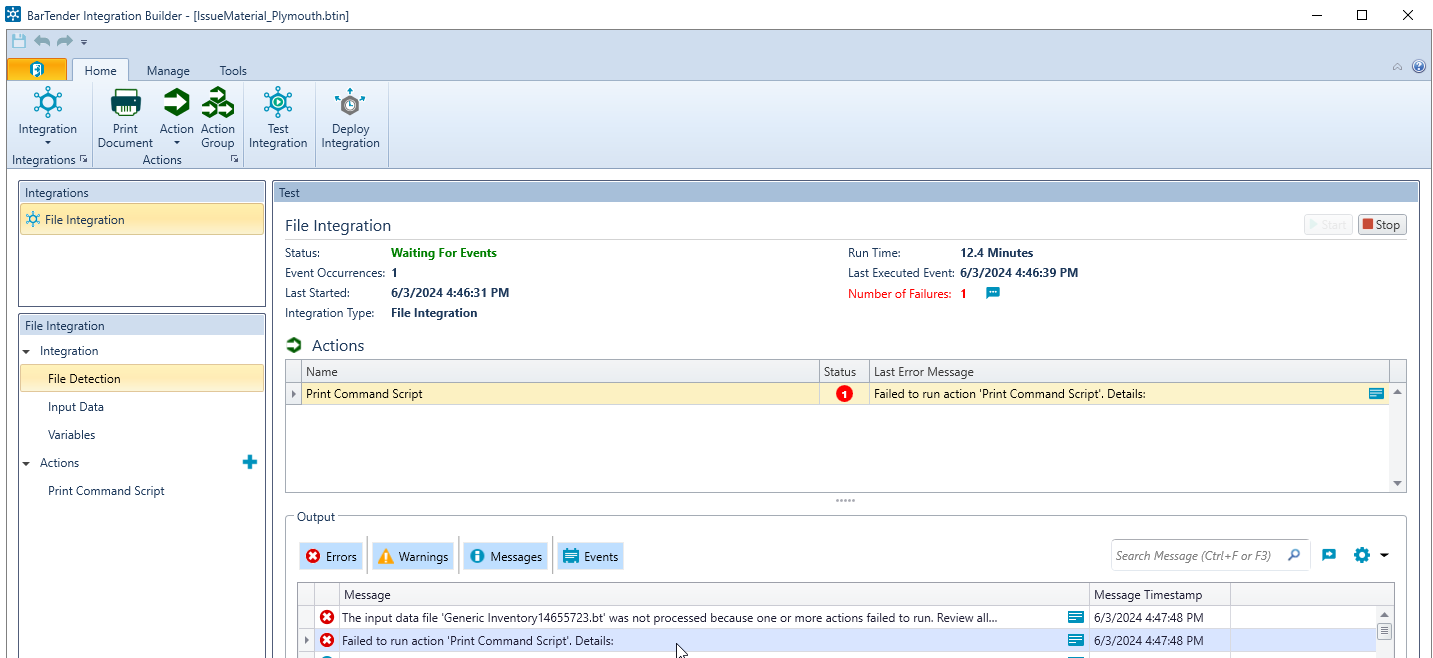Select the Print Command Script action row

pyautogui.click(x=837, y=394)
